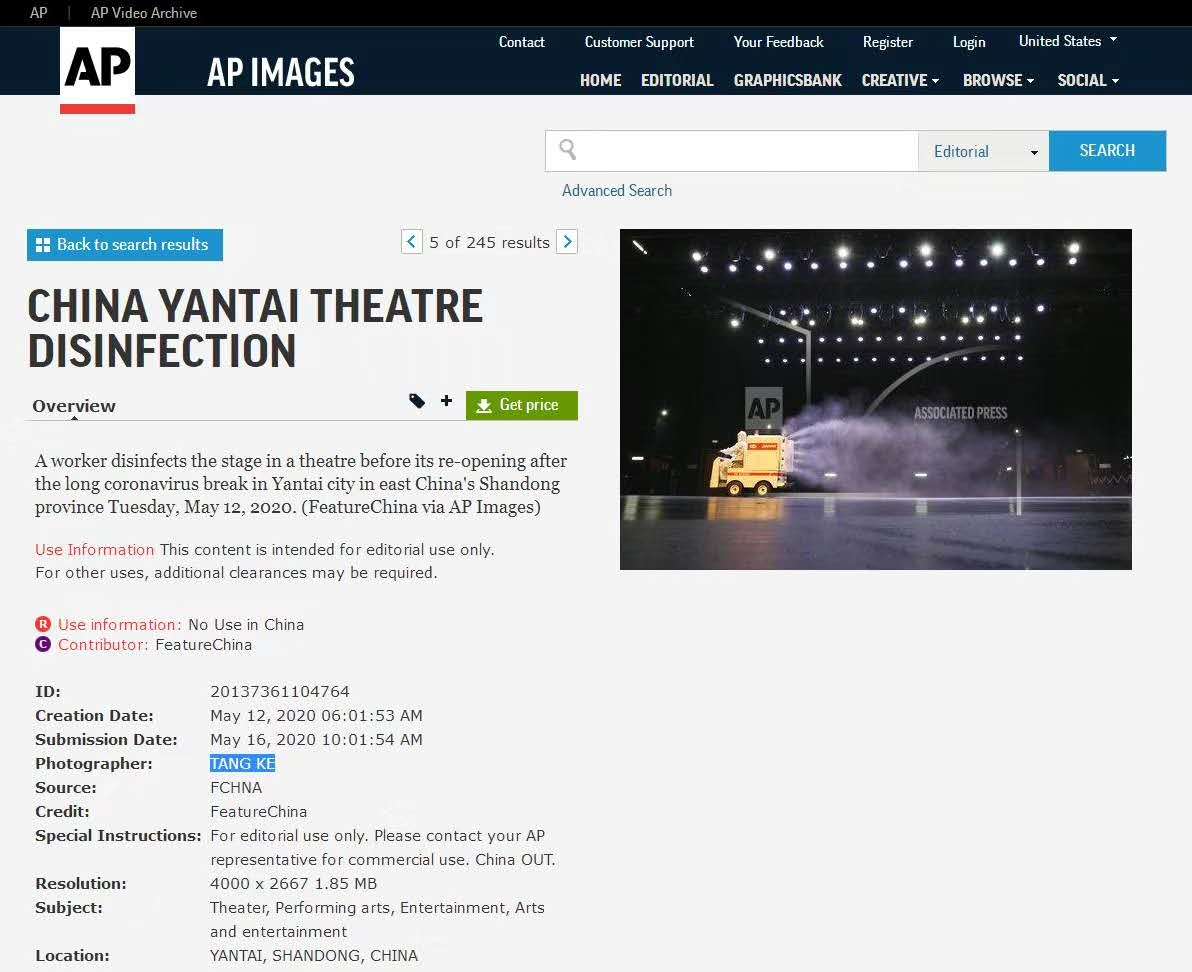The image size is (1192, 972).
Task: Click the purple C contributor icon
Action: [x=43, y=645]
